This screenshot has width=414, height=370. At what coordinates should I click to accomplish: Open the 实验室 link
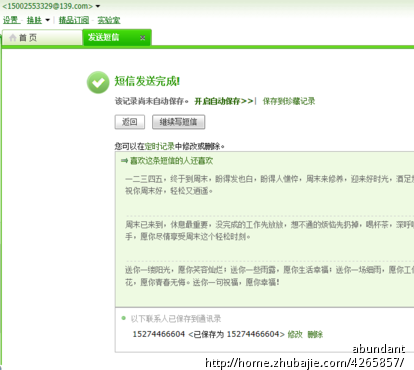click(109, 20)
